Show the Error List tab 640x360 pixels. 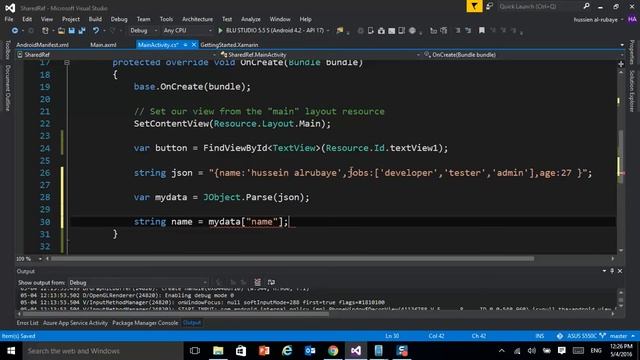click(27, 323)
